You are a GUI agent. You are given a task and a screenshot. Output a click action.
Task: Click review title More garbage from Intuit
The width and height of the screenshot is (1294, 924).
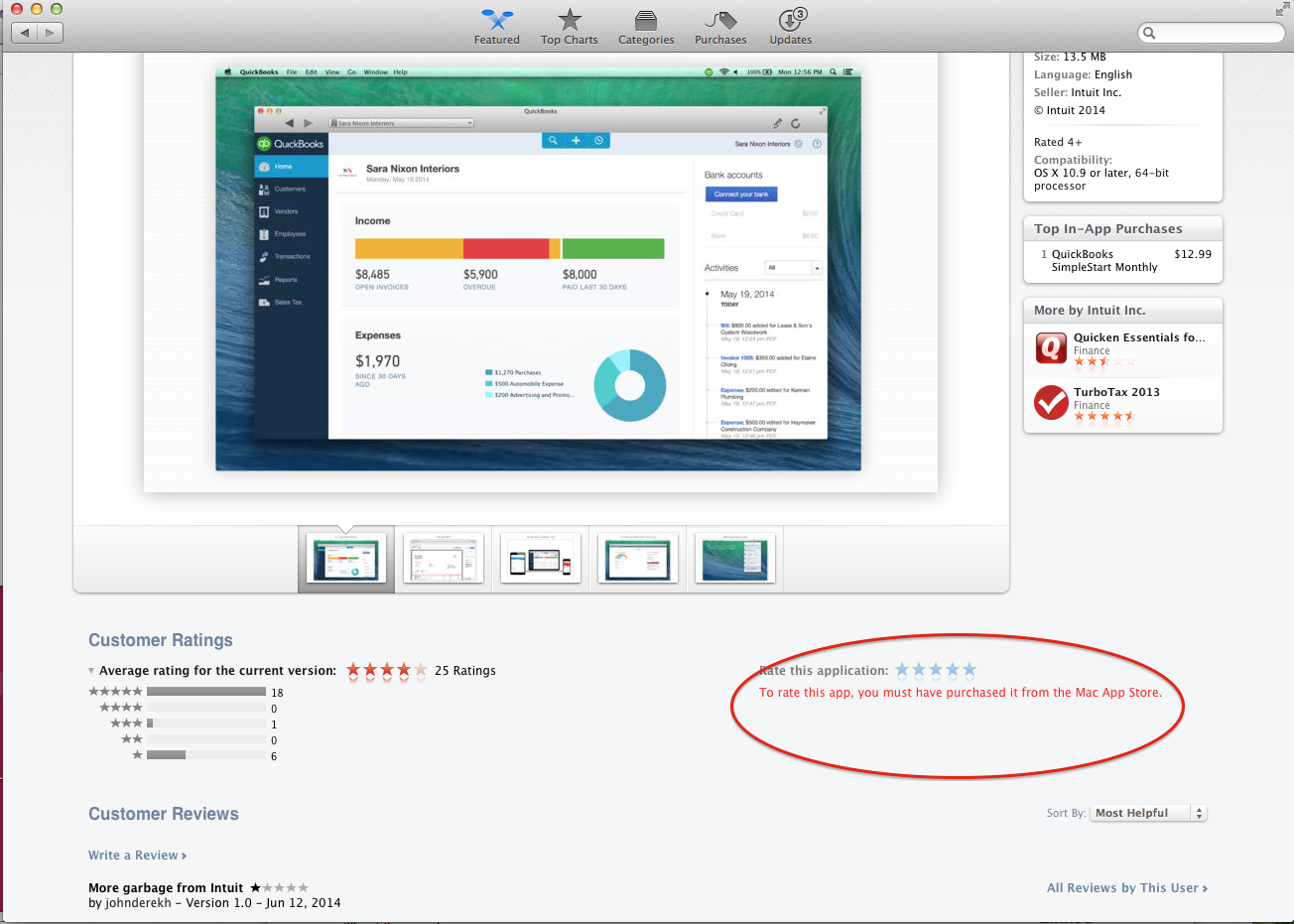click(x=166, y=888)
